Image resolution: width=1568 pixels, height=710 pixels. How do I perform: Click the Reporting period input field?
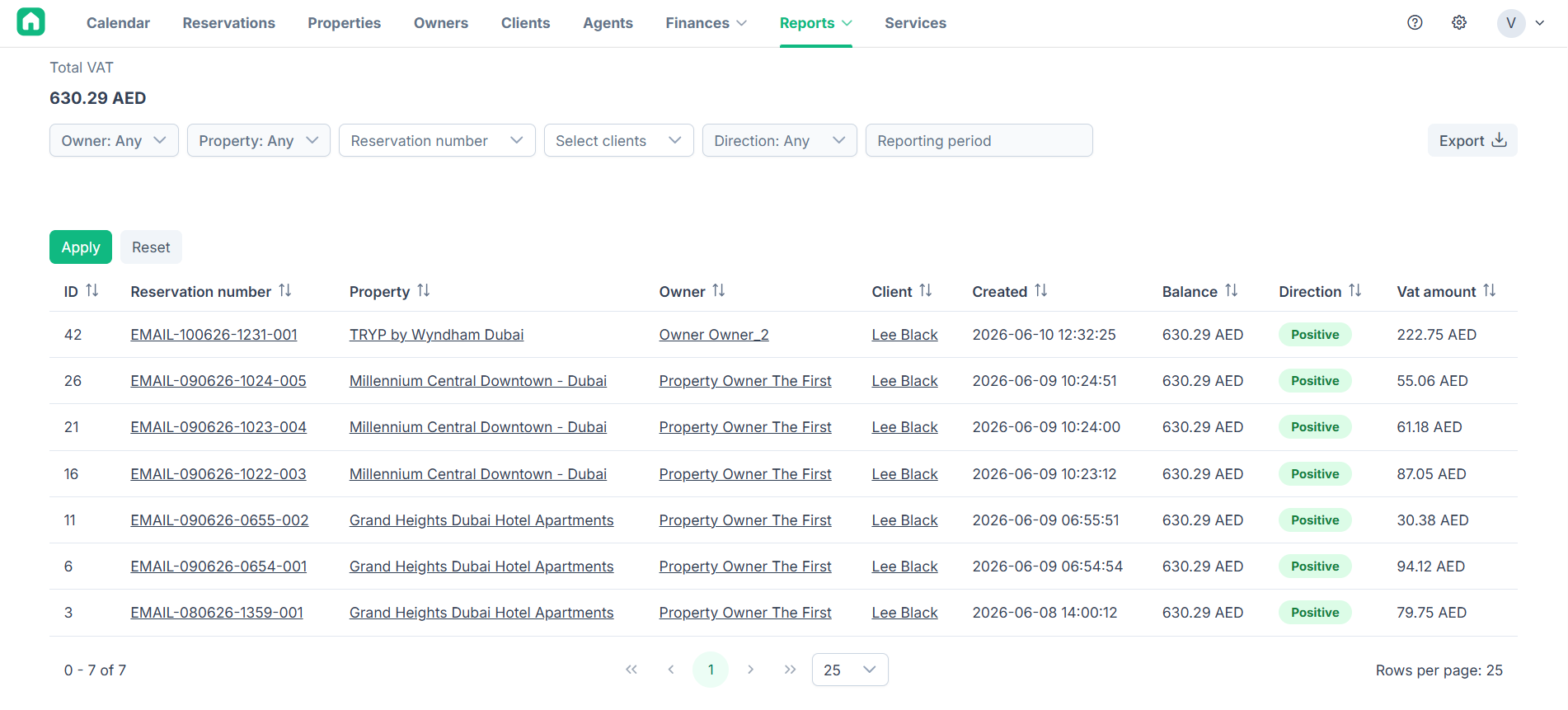[x=979, y=140]
